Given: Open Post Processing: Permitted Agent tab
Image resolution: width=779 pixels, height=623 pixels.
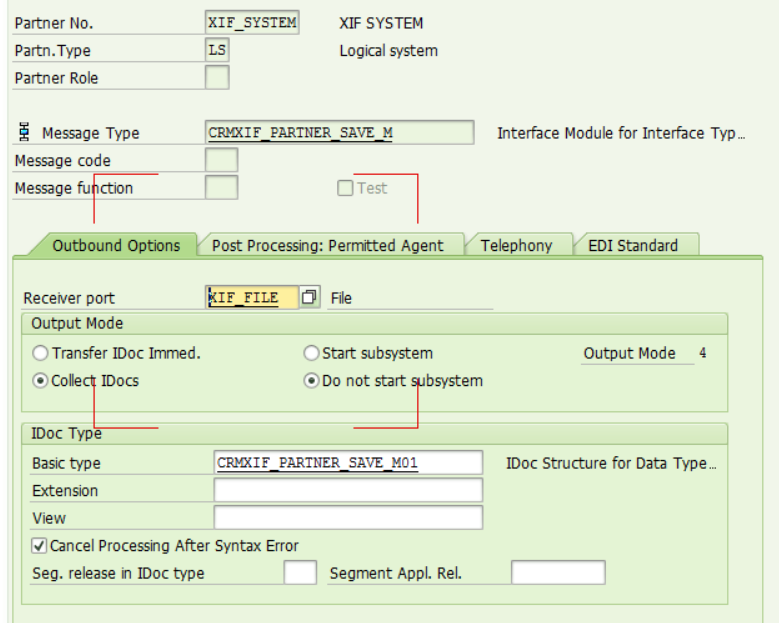Looking at the screenshot, I should point(328,245).
